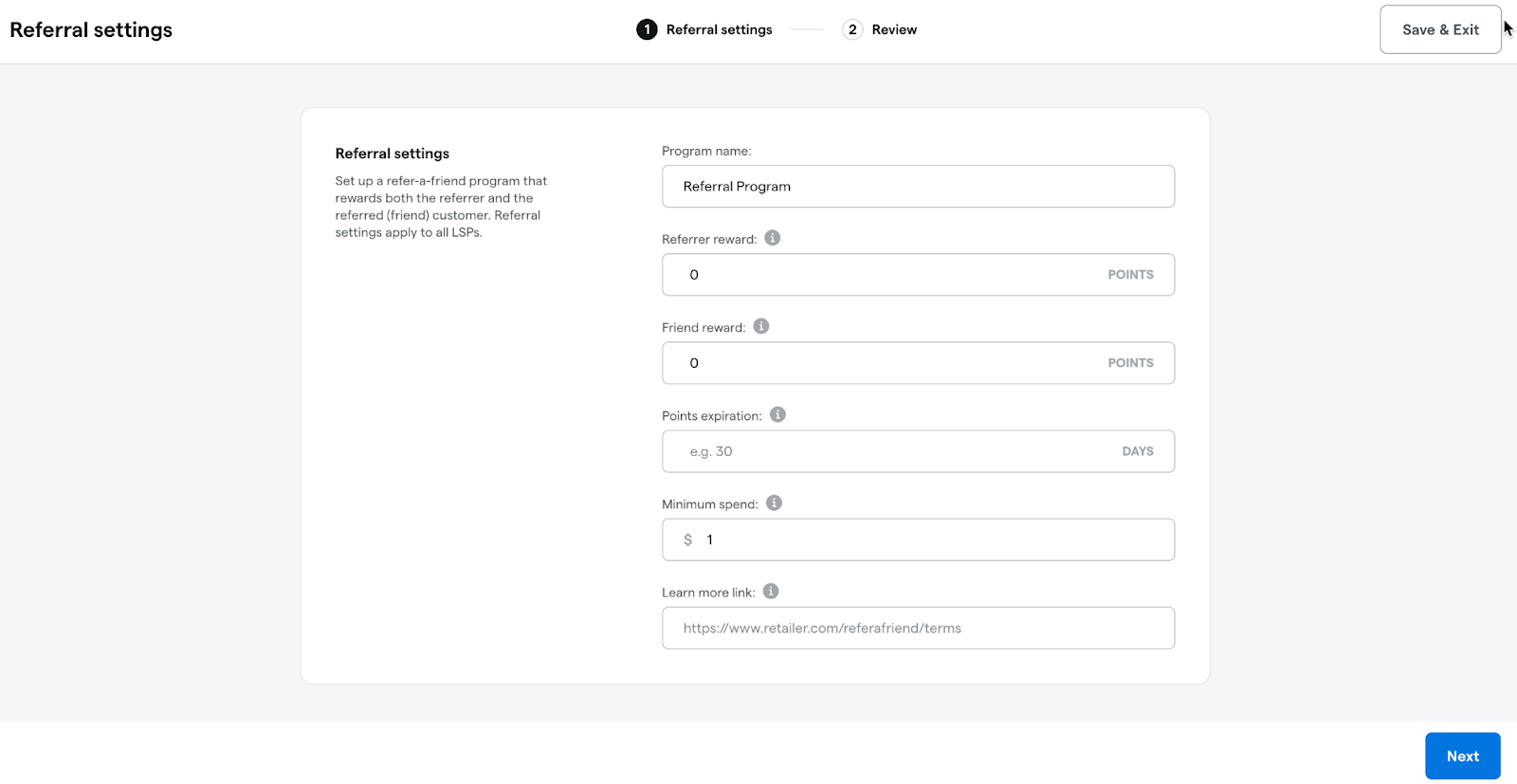Select the Learn more link label
Screen dimensions: 1517x784
tap(708, 593)
